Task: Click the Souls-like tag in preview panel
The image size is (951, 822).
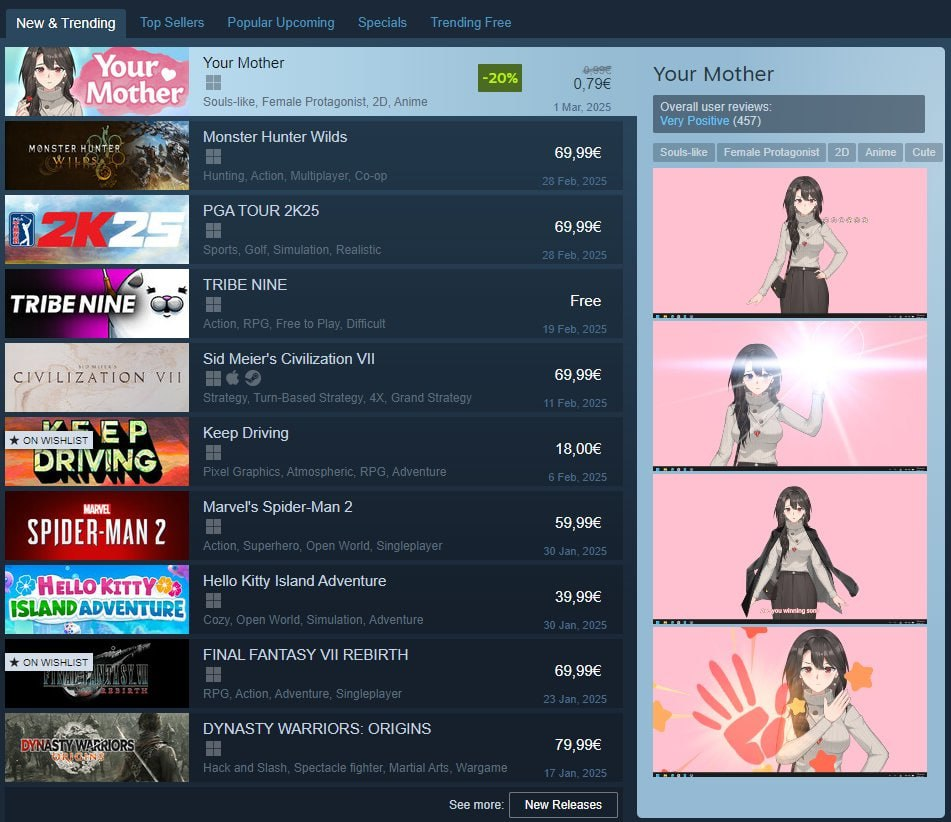Action: click(684, 152)
